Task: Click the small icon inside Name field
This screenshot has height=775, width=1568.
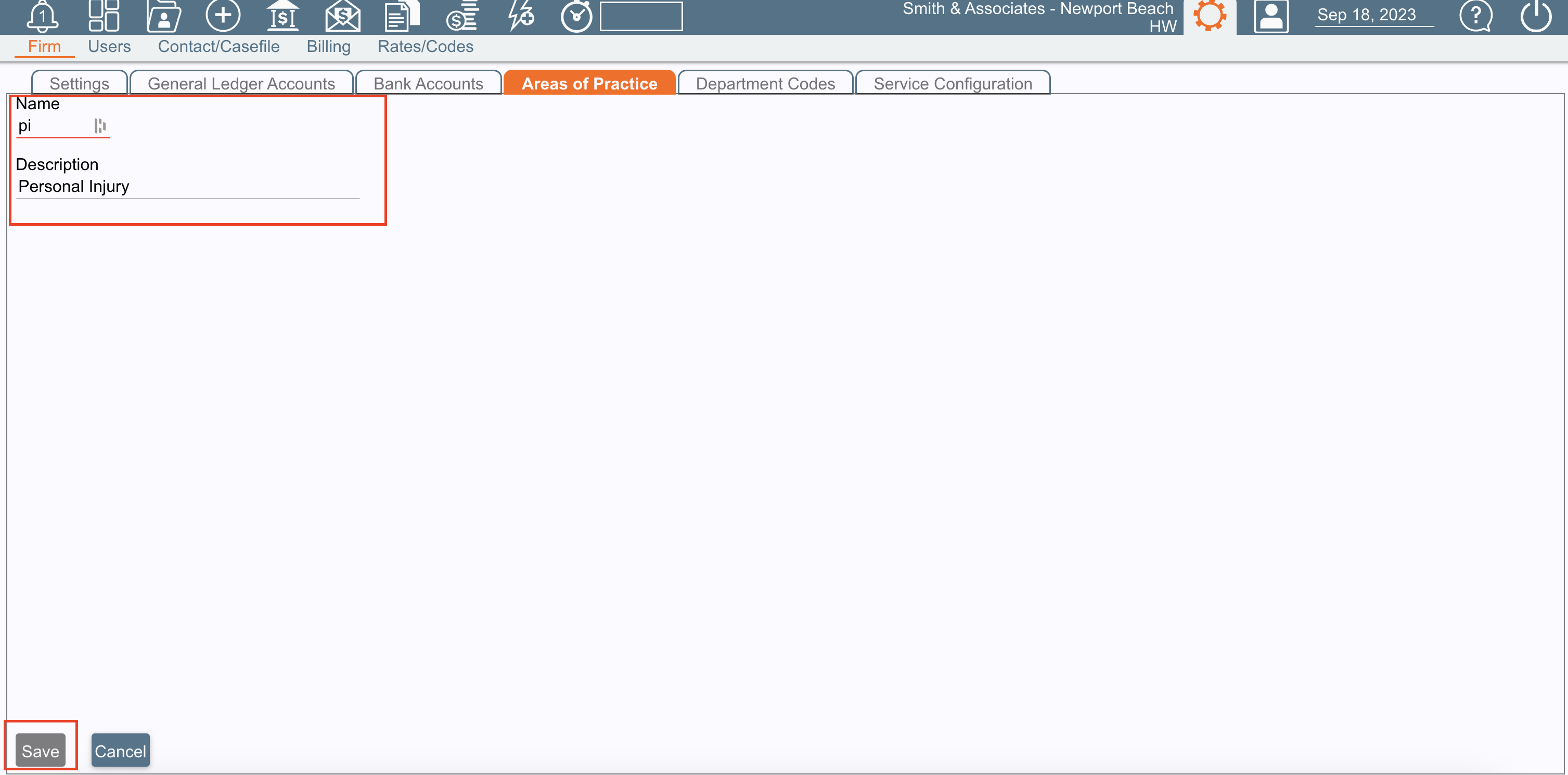Action: 100,126
